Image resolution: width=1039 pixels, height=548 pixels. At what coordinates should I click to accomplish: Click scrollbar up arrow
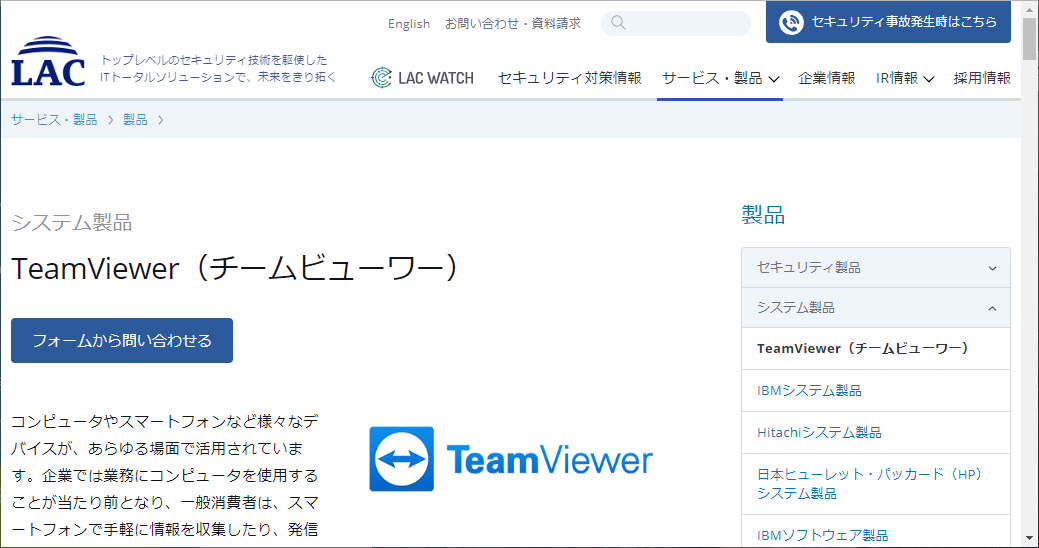point(1030,8)
